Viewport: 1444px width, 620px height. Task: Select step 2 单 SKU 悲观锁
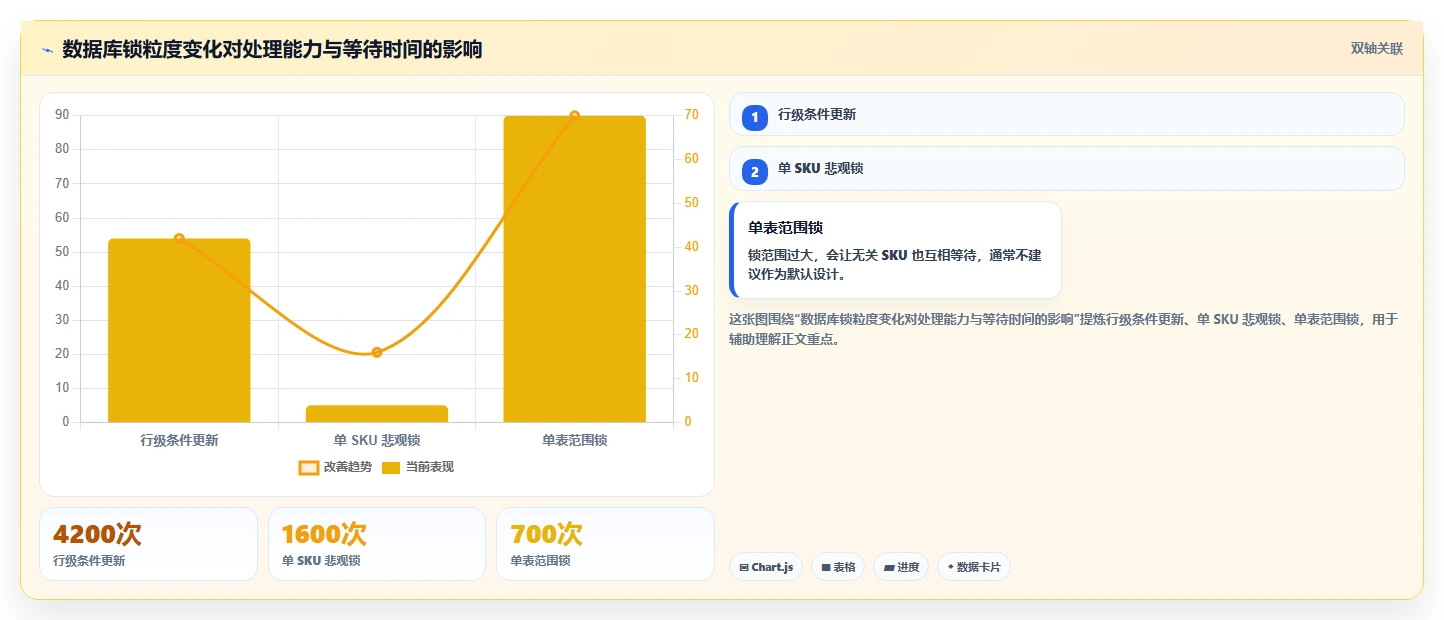tap(1067, 168)
